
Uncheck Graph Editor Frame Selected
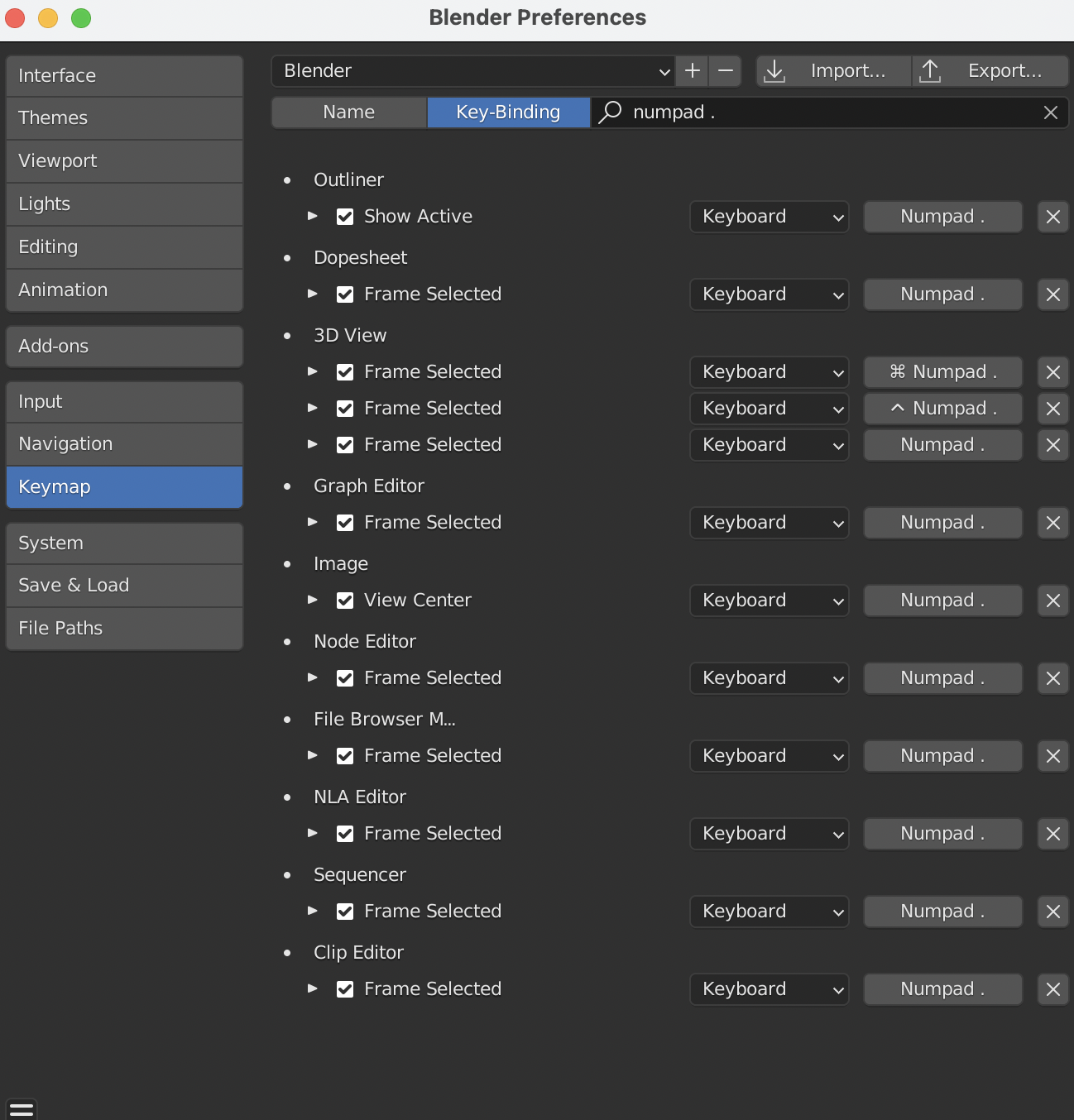[345, 523]
